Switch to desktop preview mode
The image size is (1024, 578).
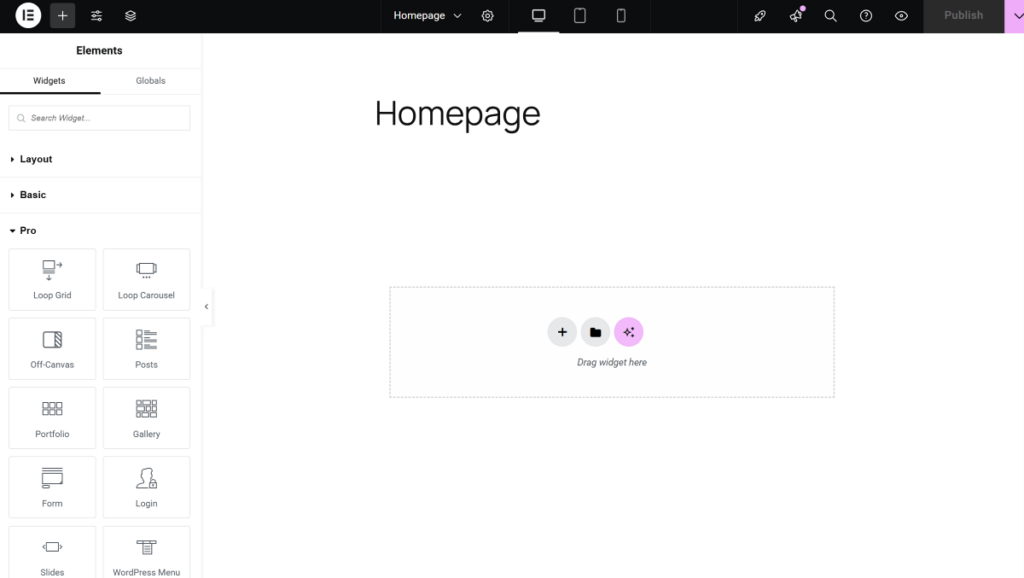[x=539, y=16]
